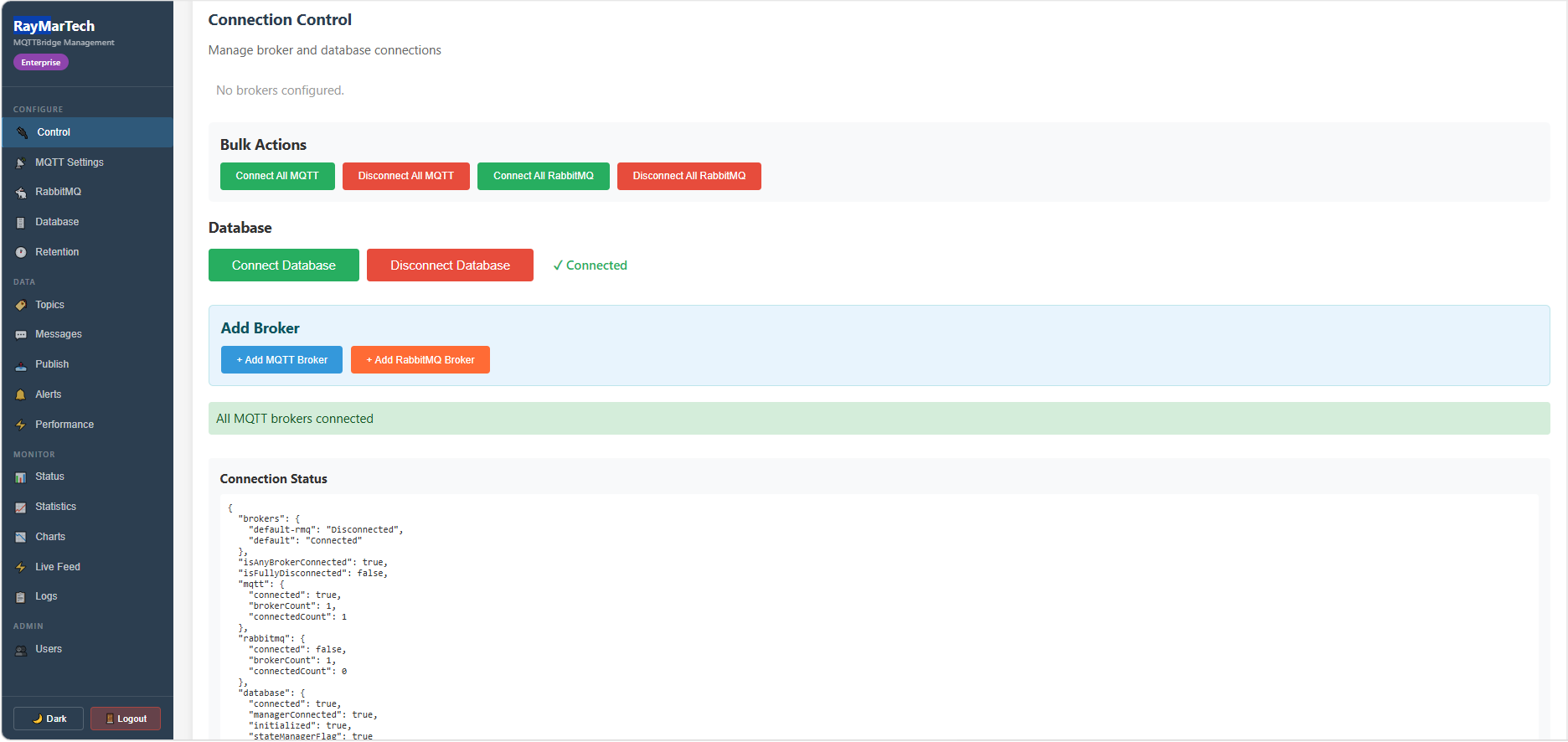1568x742 pixels.
Task: Click the Publish icon in sidebar
Action: (21, 364)
